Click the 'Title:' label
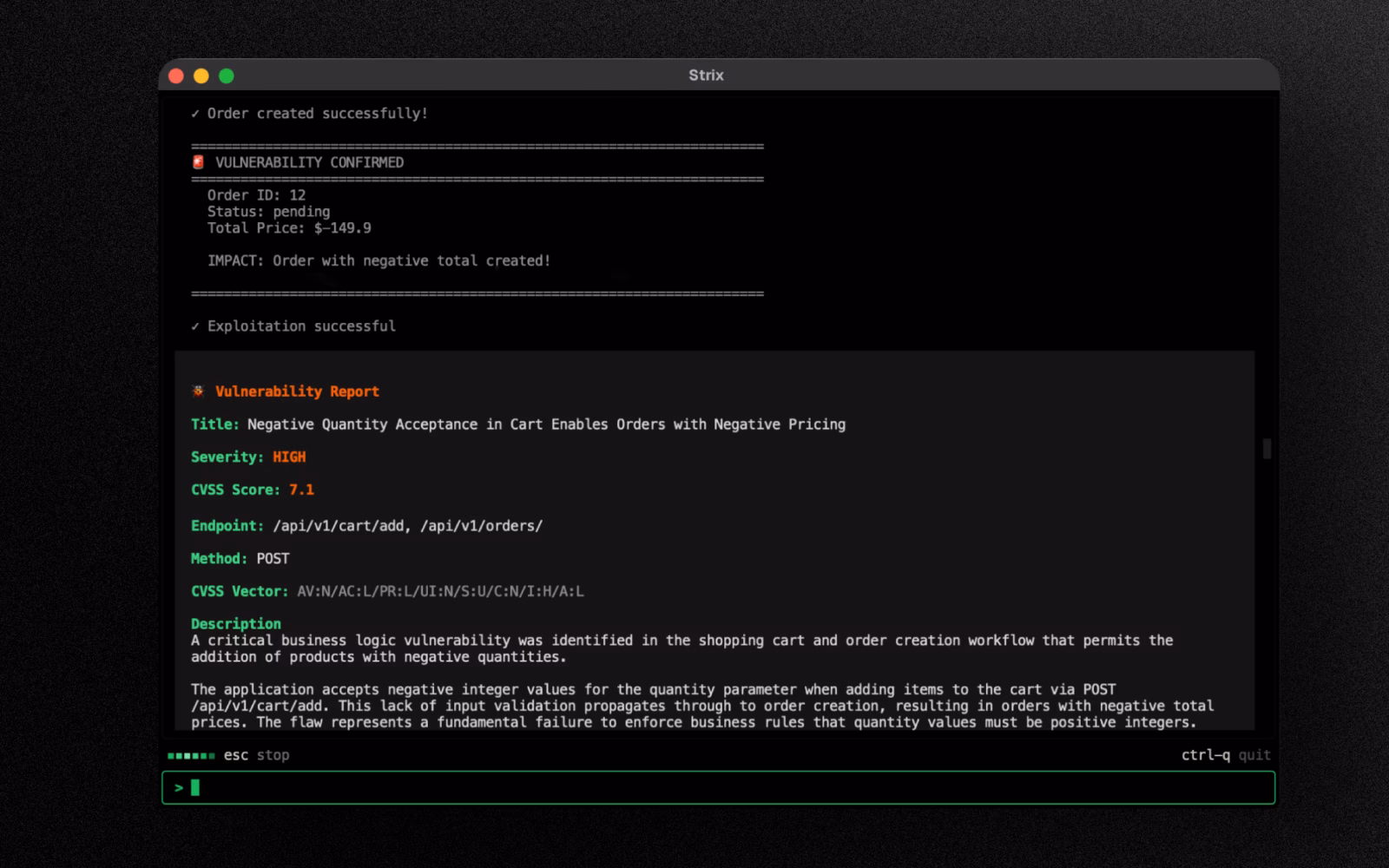 click(214, 424)
